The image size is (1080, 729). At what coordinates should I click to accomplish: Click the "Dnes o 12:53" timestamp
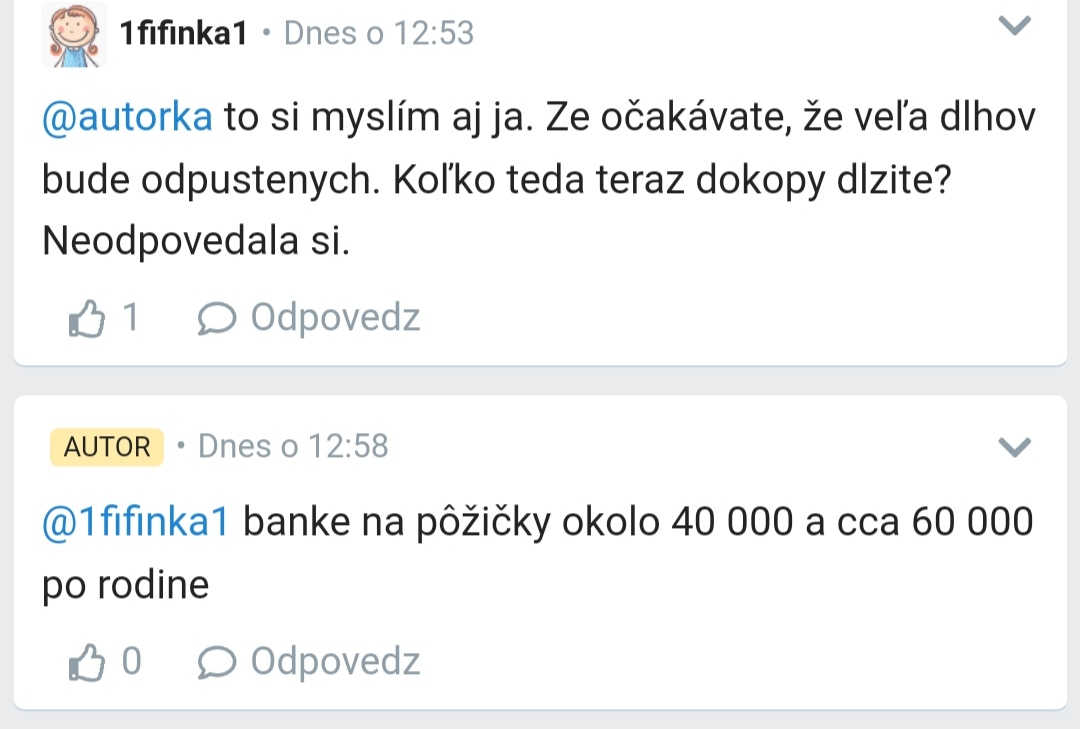[378, 34]
